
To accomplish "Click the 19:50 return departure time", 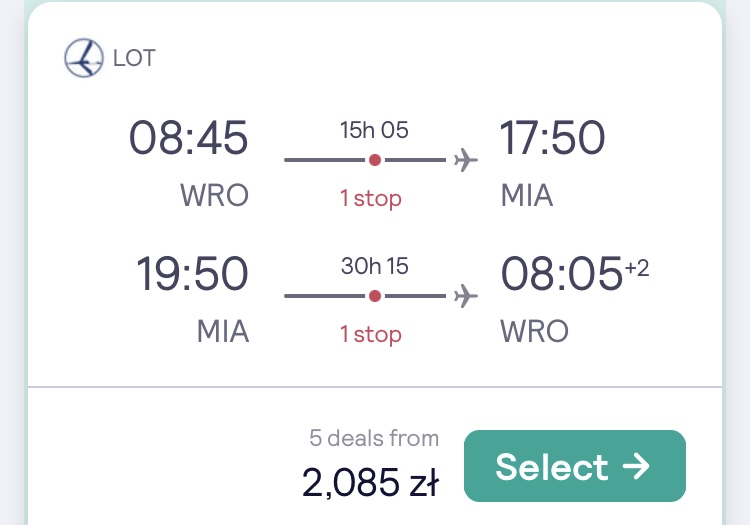I will pos(192,273).
